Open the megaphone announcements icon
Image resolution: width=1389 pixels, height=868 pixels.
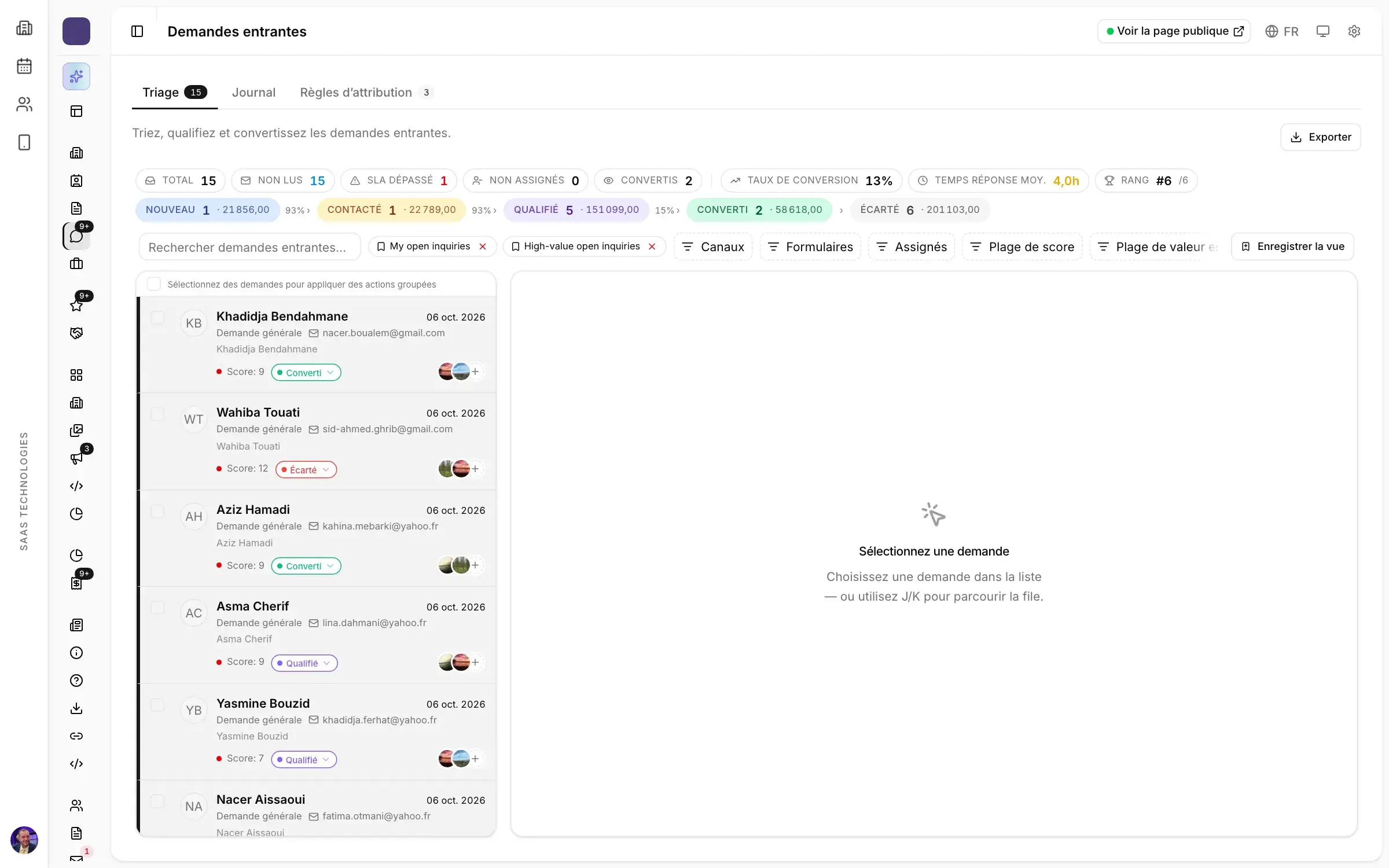(x=76, y=458)
